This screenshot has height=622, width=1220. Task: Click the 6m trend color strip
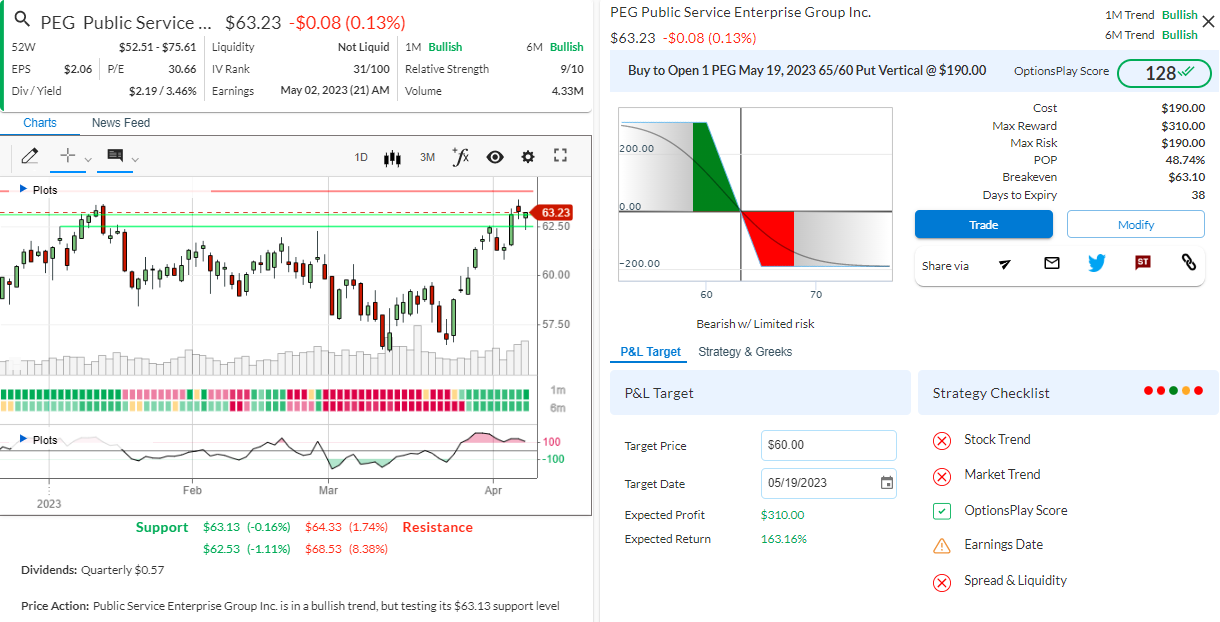coord(266,406)
